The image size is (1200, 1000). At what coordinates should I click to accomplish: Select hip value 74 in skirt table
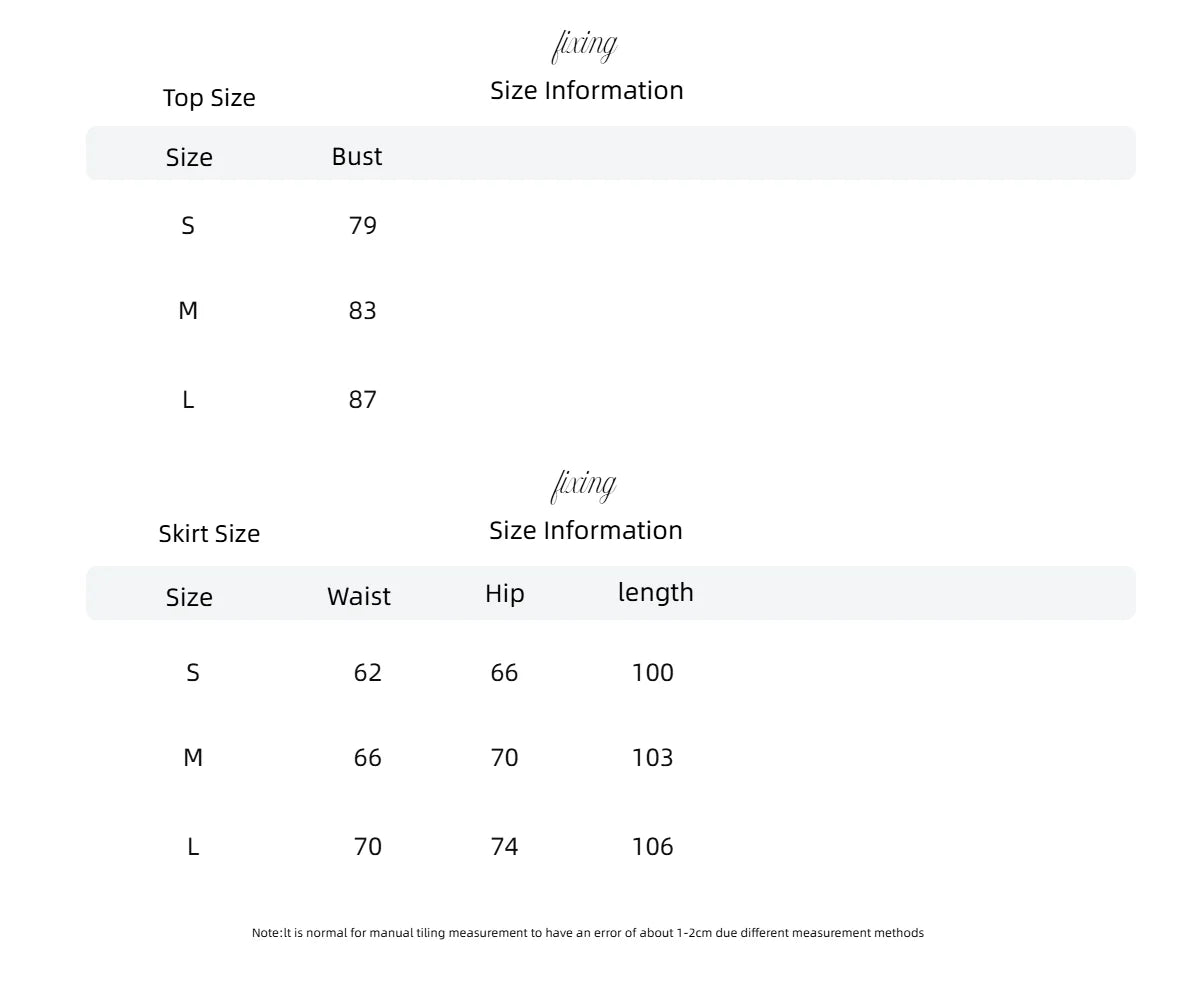[505, 846]
